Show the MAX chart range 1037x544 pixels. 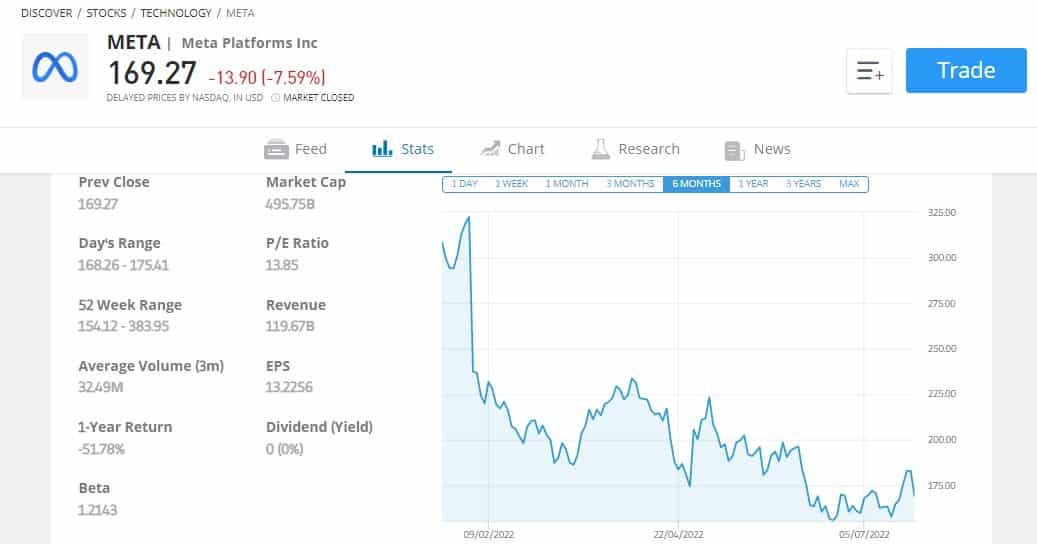tap(849, 184)
